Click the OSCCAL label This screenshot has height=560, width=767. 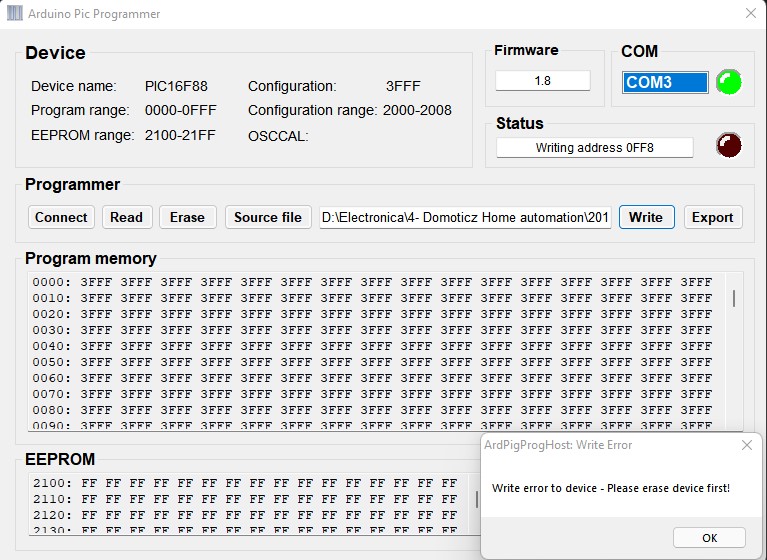coord(278,136)
